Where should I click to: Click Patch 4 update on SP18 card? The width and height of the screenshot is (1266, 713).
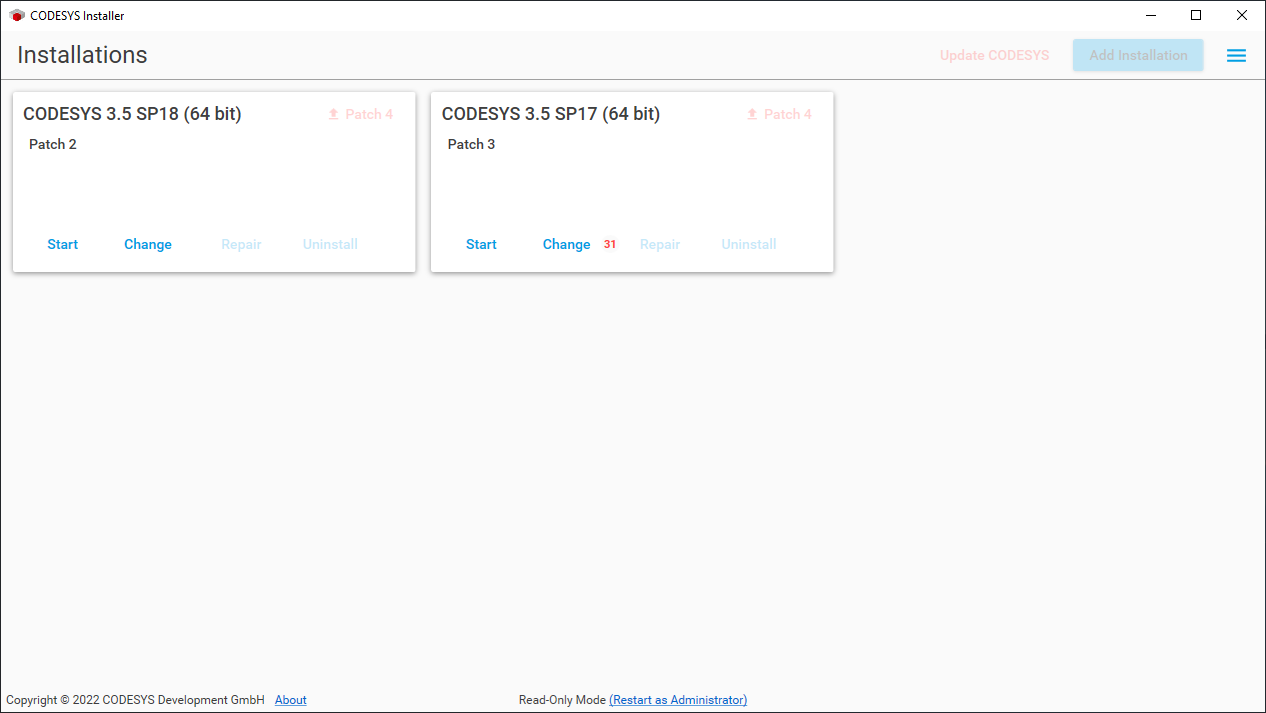pyautogui.click(x=360, y=114)
